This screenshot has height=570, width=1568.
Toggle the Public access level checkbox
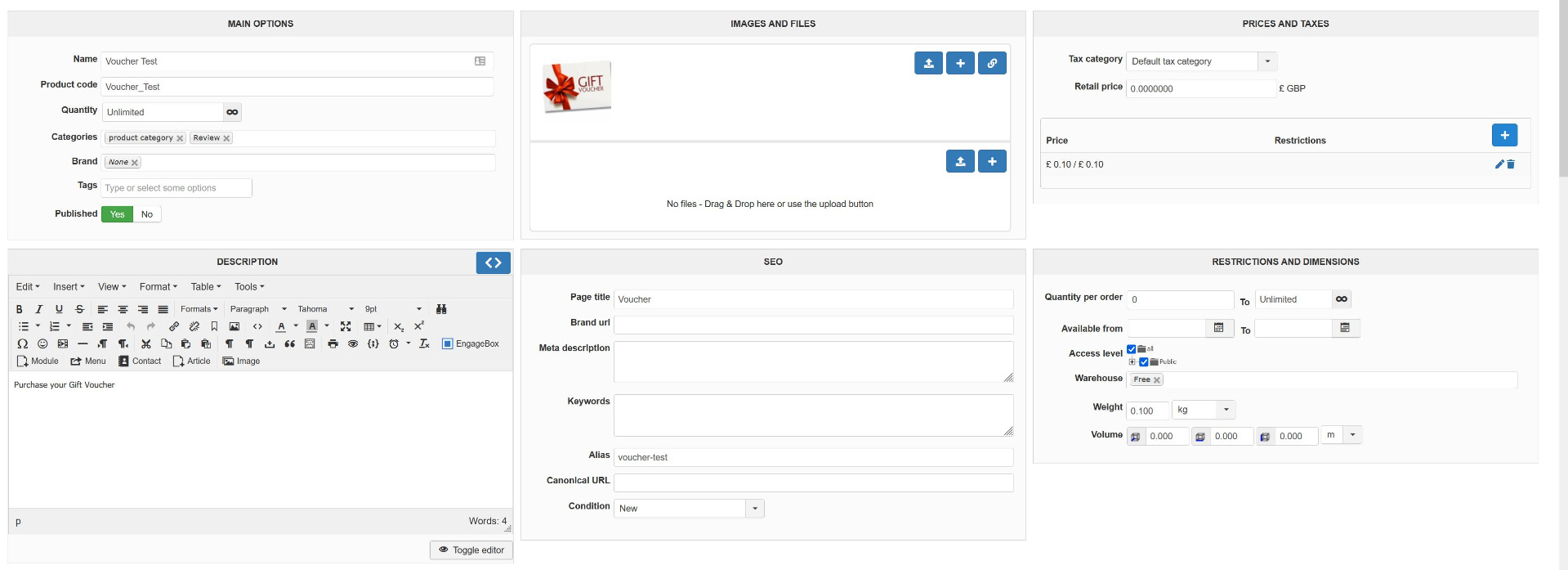pyautogui.click(x=1144, y=361)
